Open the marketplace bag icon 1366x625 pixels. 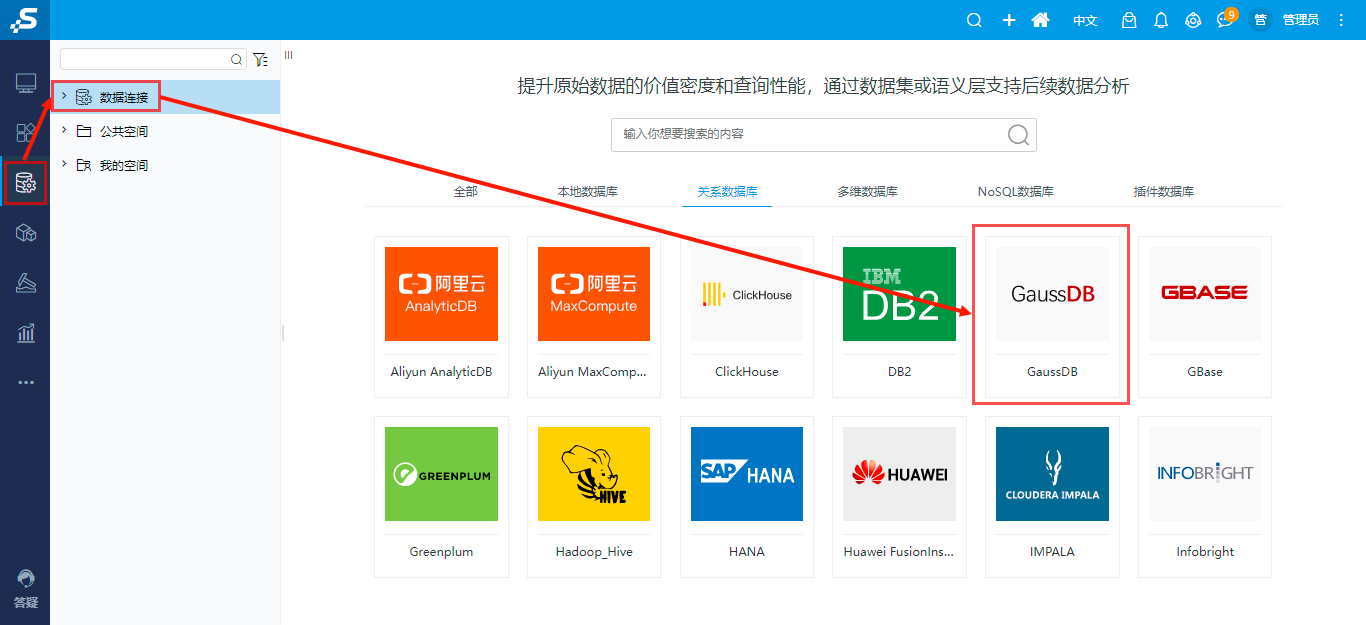[x=1129, y=20]
